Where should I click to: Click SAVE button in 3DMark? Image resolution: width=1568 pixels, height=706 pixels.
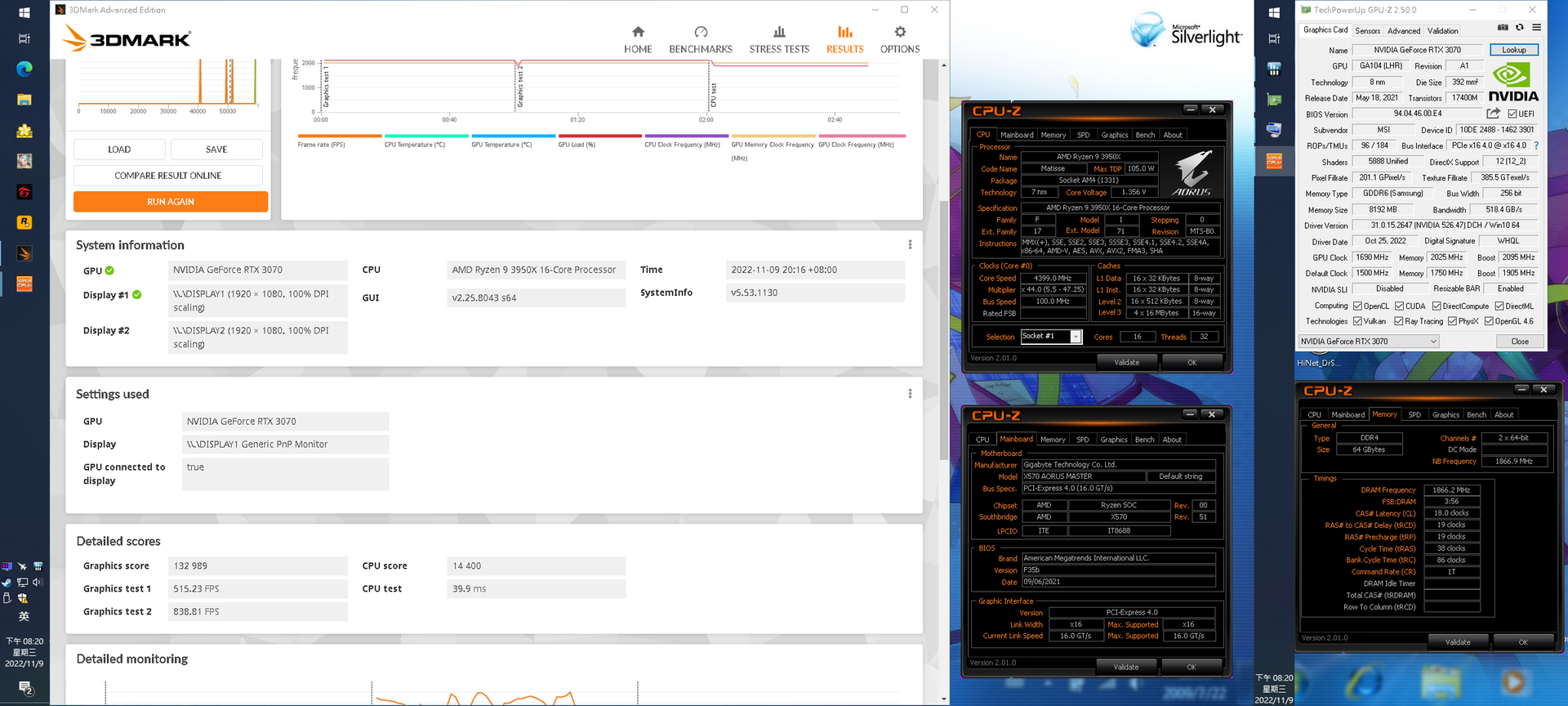[x=216, y=150]
